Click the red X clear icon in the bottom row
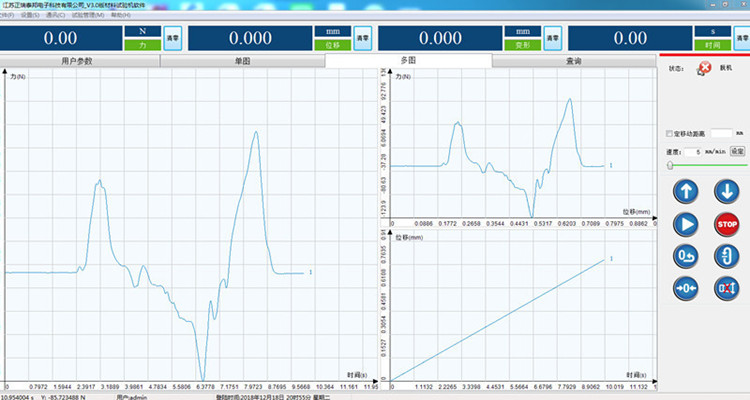Image resolution: width=750 pixels, height=400 pixels. 724,288
